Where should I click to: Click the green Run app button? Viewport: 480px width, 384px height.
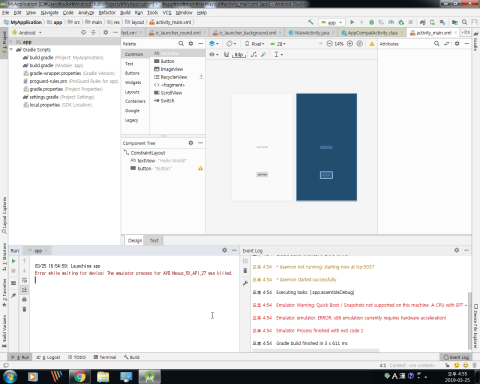tap(352, 22)
